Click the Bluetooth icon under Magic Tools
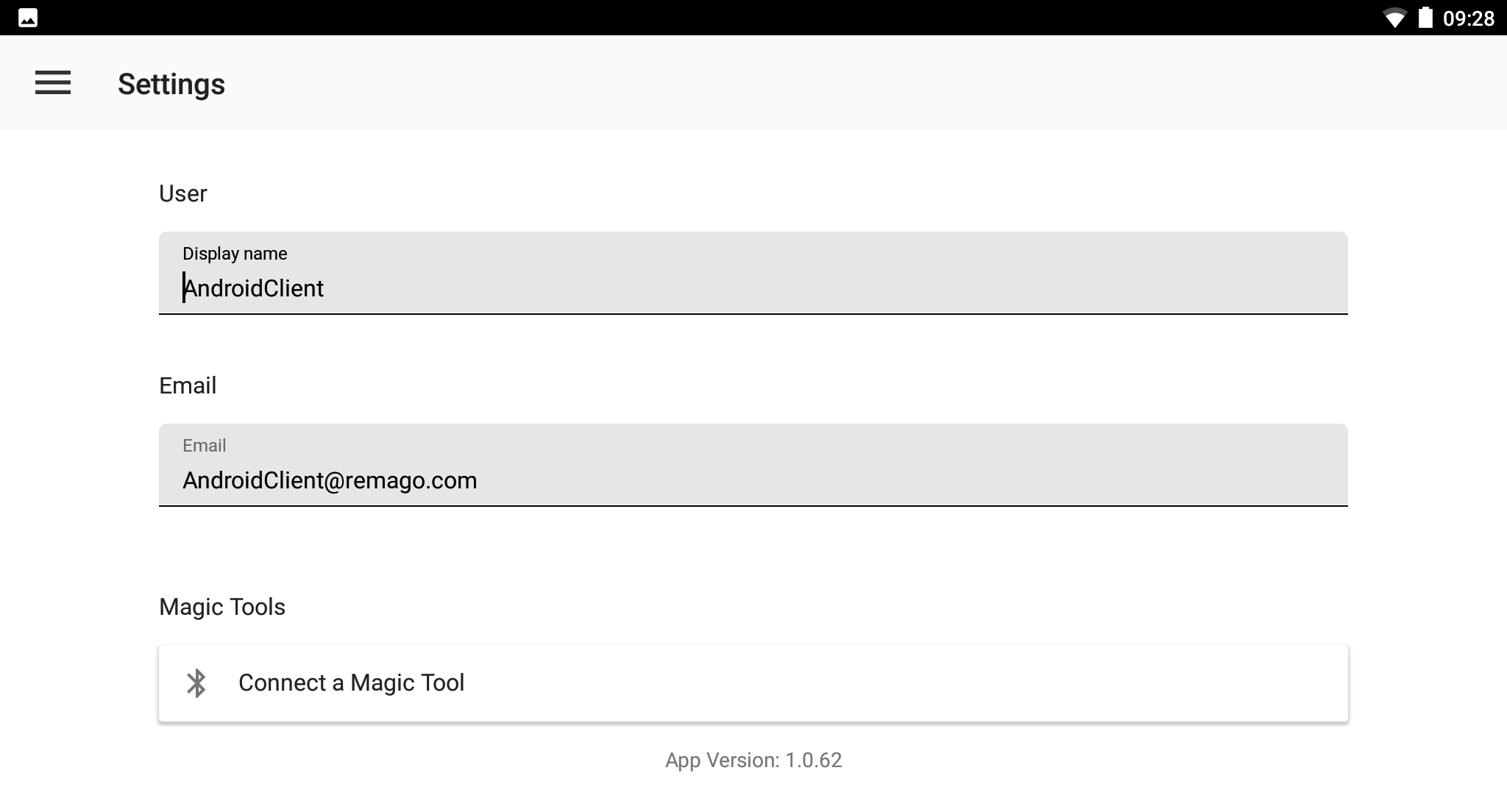 pyautogui.click(x=196, y=683)
